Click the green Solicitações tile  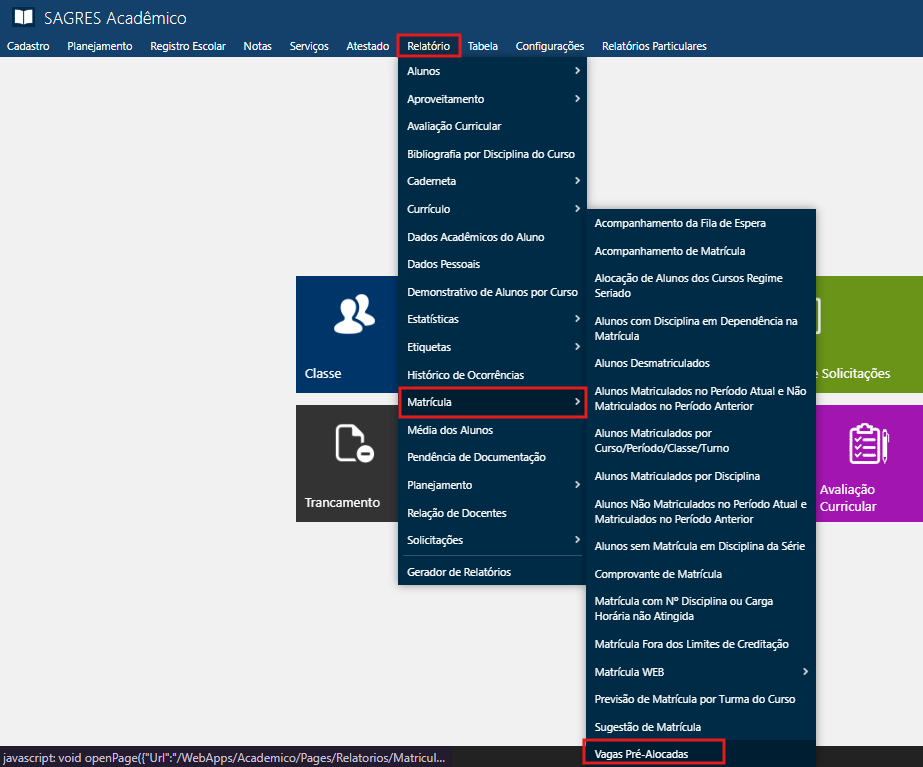[x=868, y=333]
